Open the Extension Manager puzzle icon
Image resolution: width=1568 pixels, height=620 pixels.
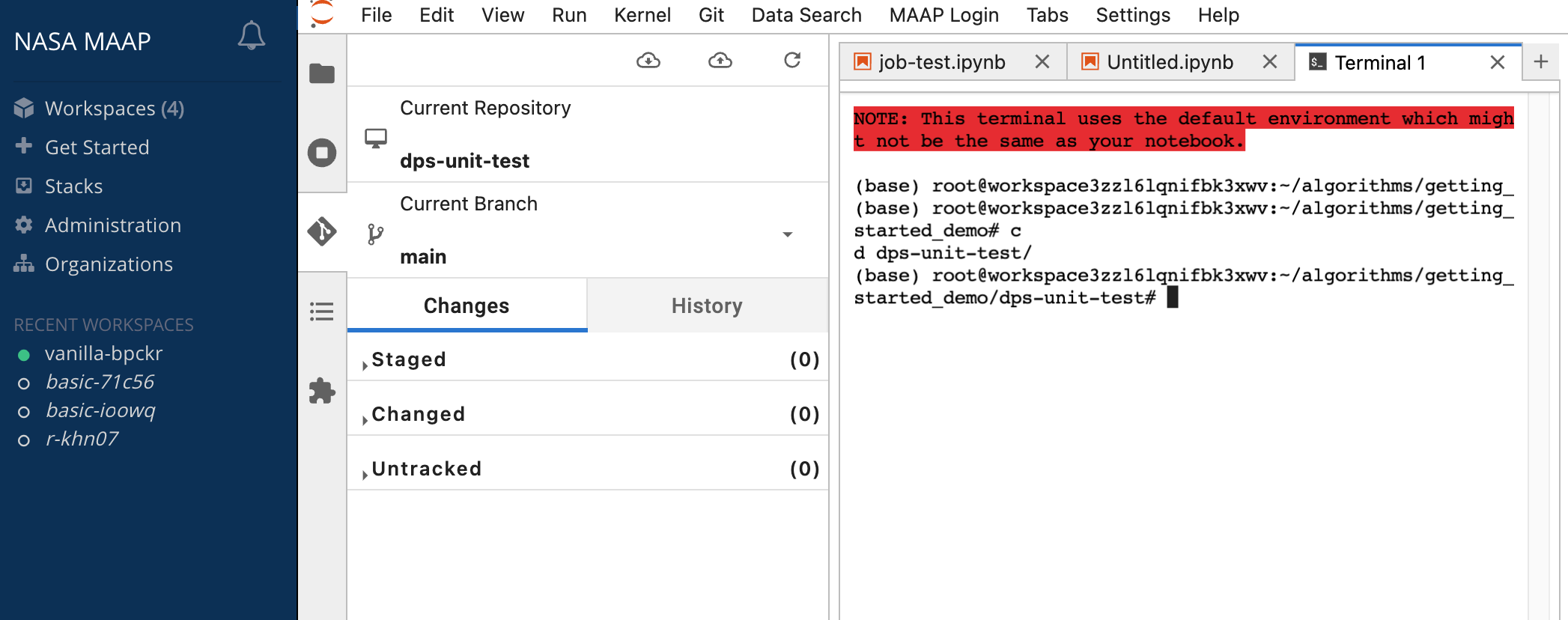coord(322,390)
